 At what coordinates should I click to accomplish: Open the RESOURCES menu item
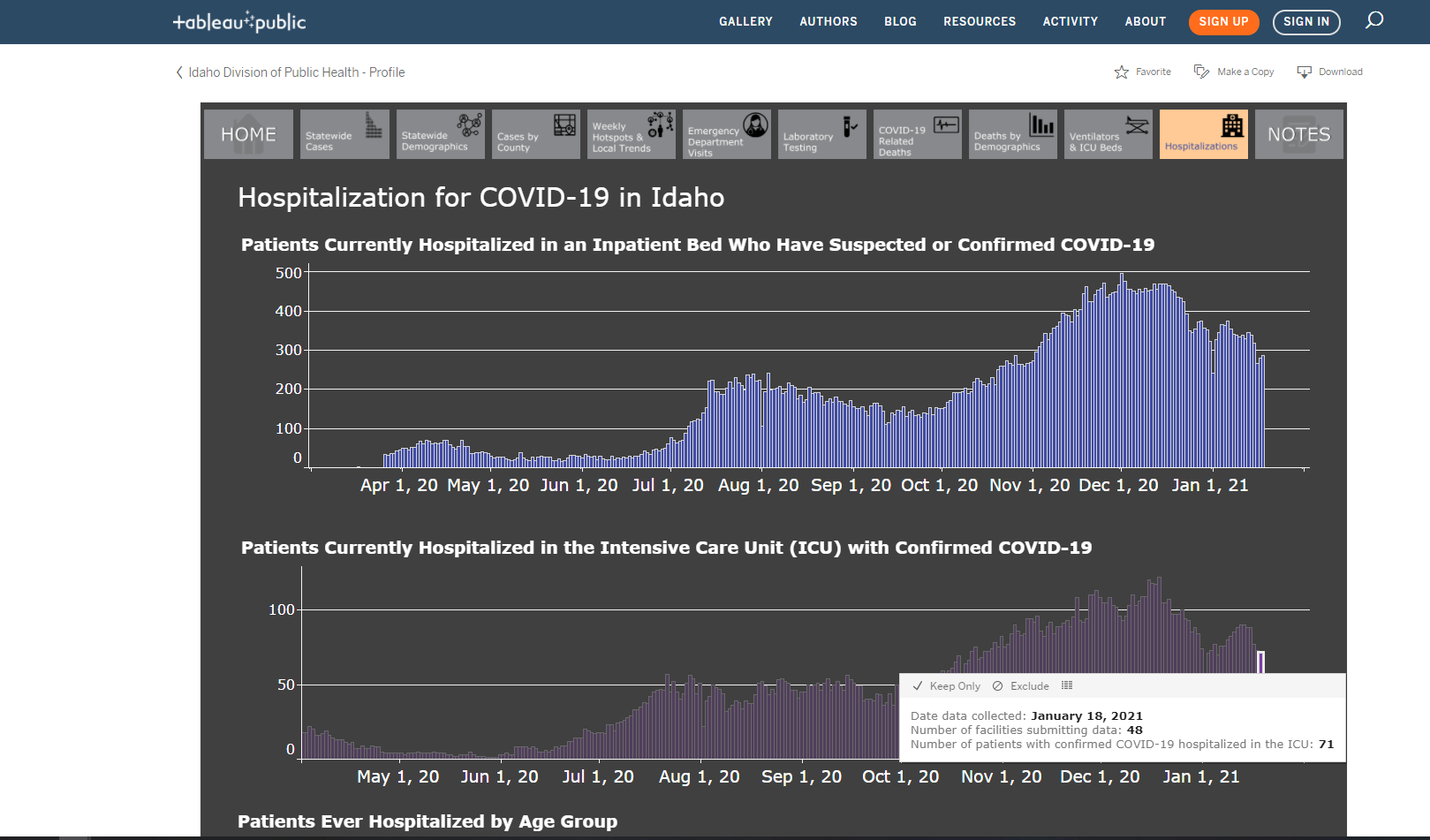[x=980, y=21]
